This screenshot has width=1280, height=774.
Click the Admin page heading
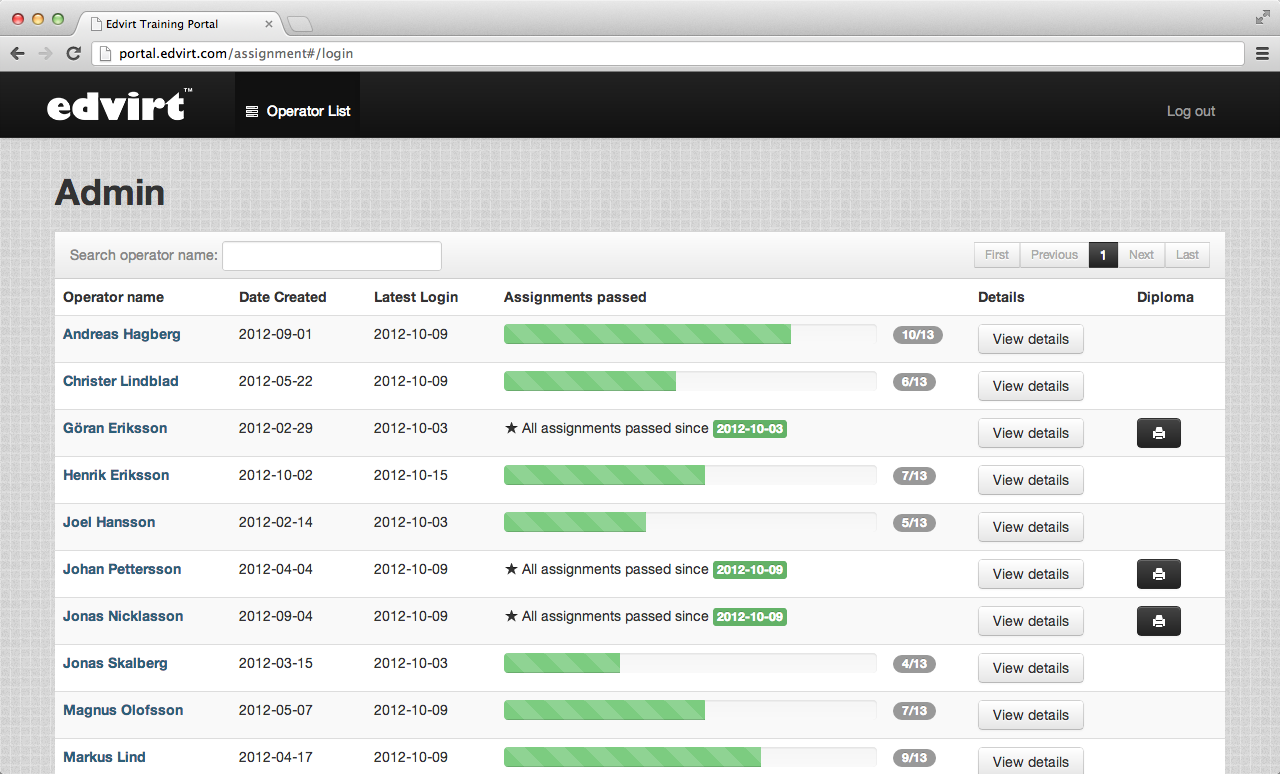coord(110,192)
